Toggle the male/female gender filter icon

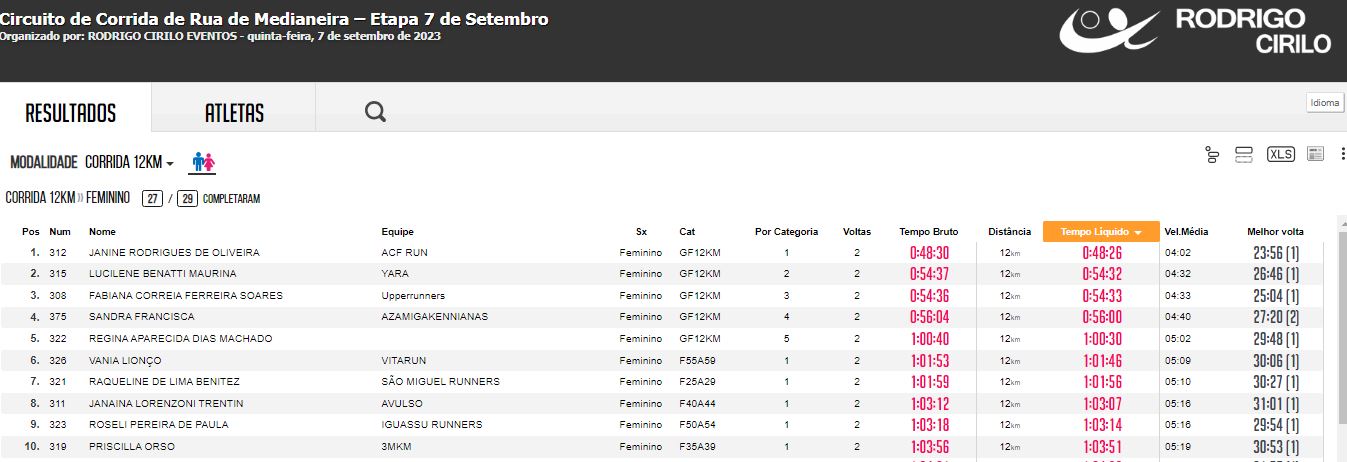coord(203,162)
